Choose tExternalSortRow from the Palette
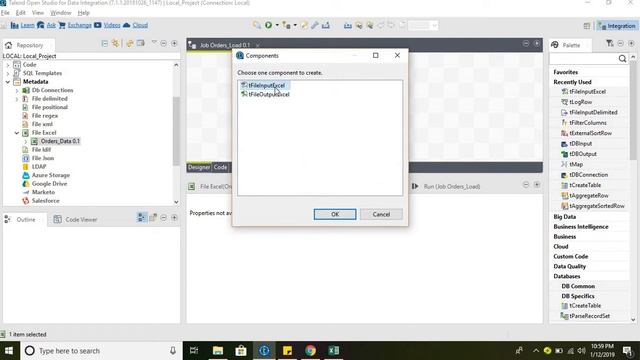This screenshot has width=640, height=360. [590, 133]
